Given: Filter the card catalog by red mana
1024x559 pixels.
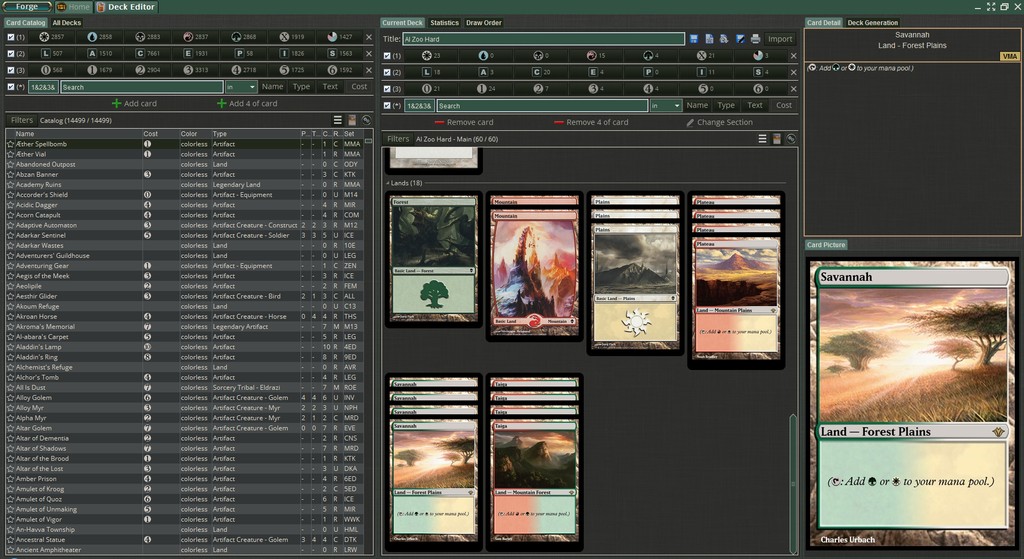Looking at the screenshot, I should [188, 37].
